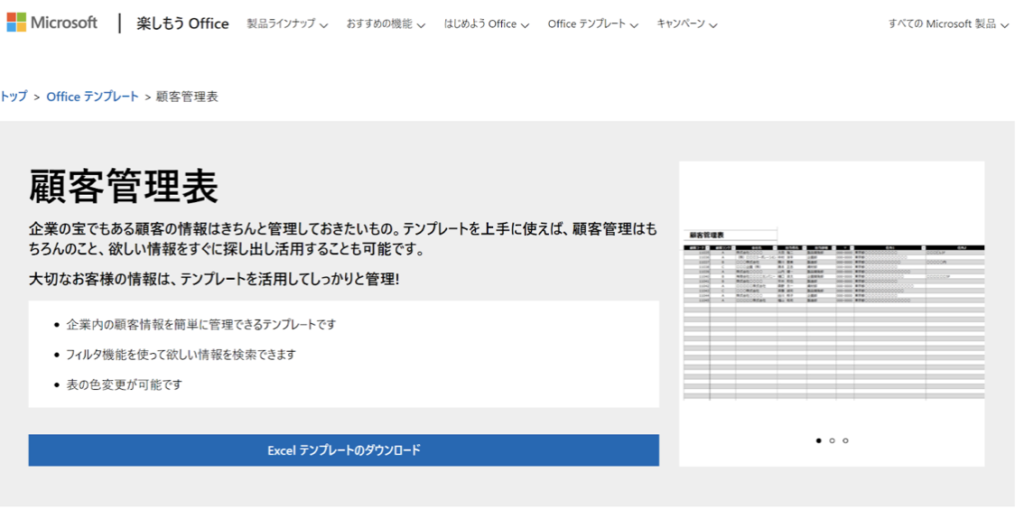Open the キャンペーン navigation menu
Screen dimensions: 1024x509
[686, 24]
